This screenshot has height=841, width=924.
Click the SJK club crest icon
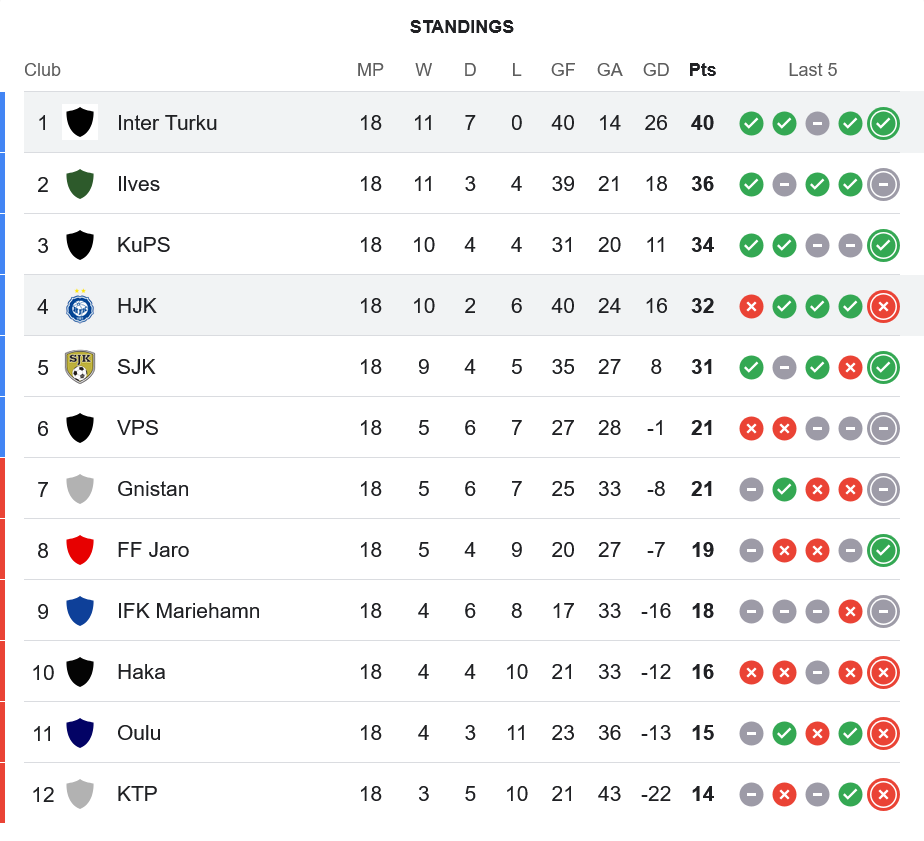(x=79, y=367)
